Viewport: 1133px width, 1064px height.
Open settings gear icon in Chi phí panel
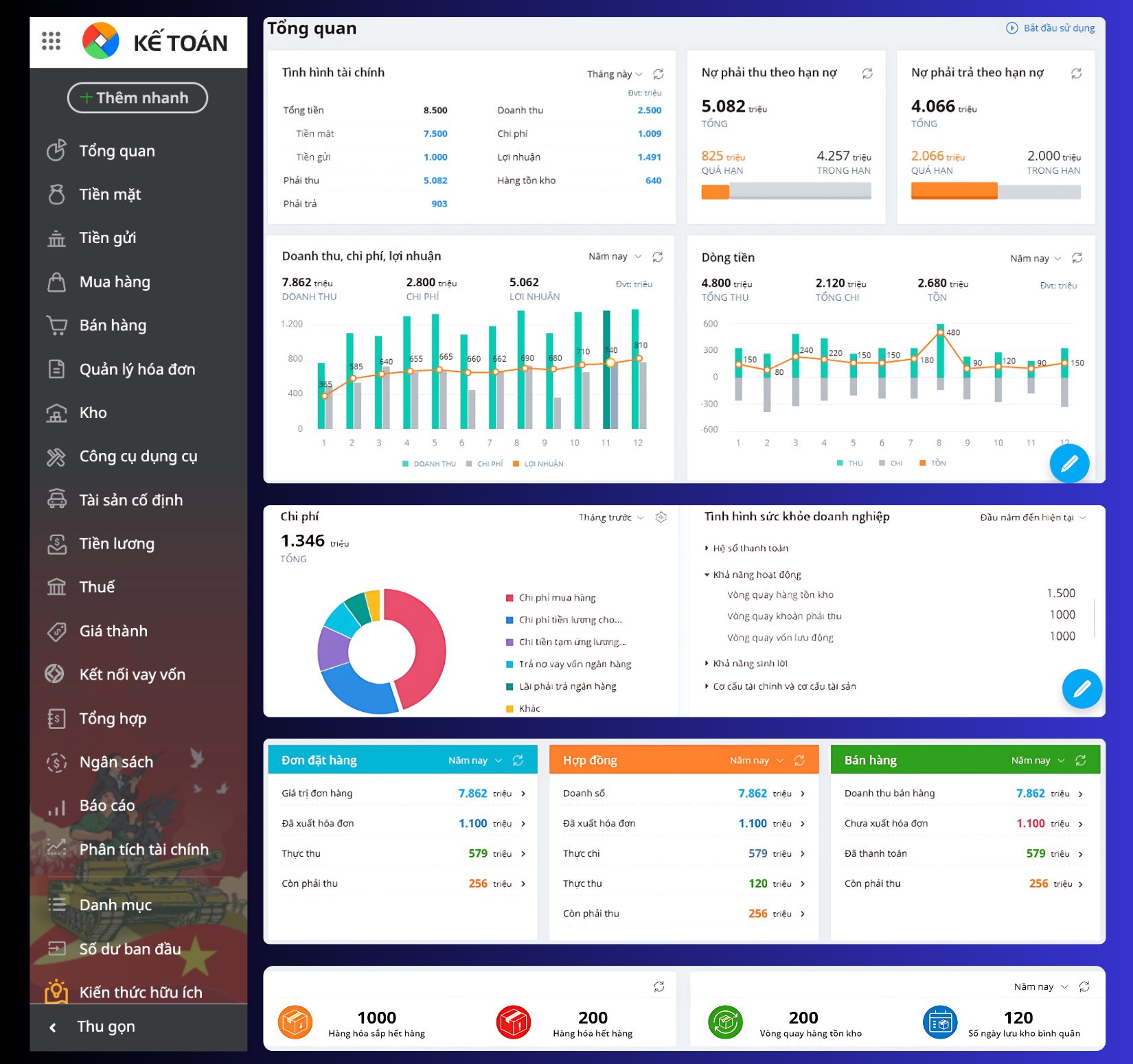tap(661, 518)
